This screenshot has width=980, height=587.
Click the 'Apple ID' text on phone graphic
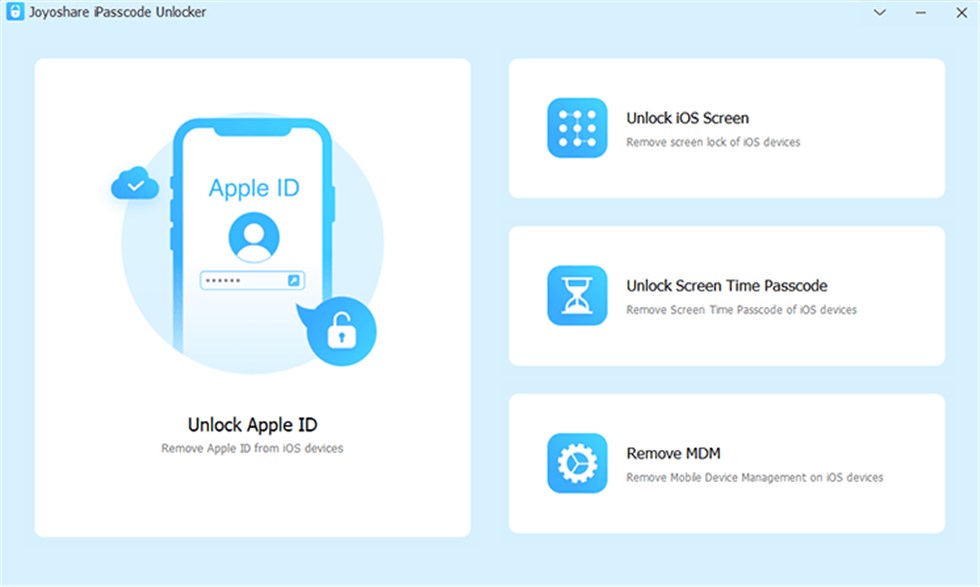coord(254,188)
